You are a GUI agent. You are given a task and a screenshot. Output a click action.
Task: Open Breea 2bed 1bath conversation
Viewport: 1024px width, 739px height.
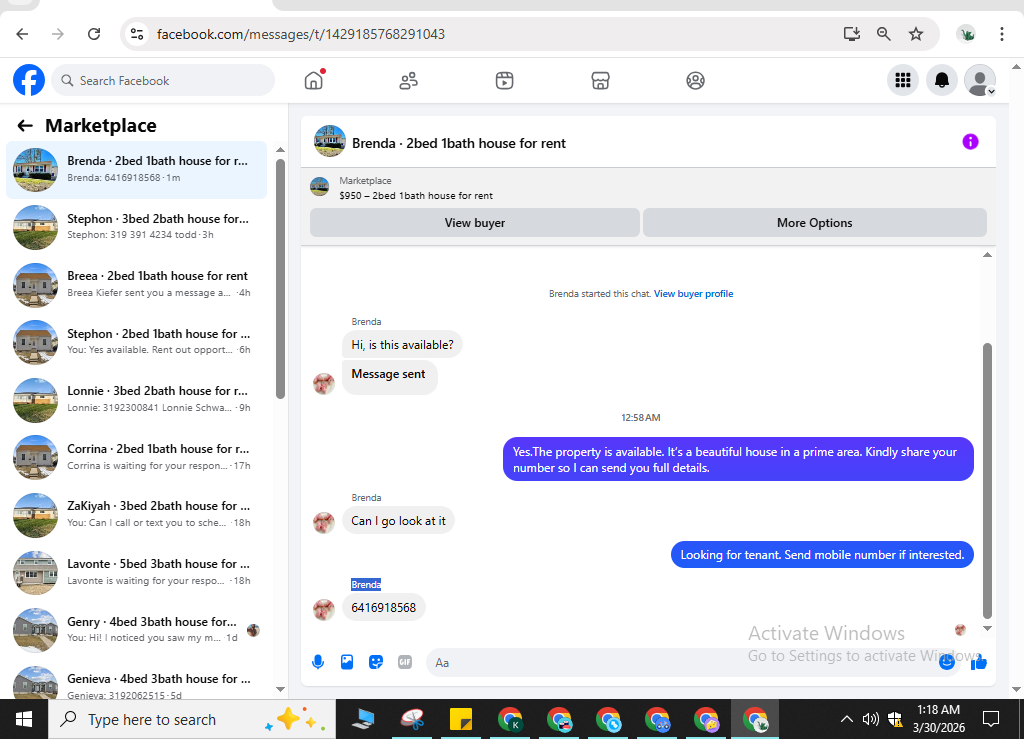point(136,284)
